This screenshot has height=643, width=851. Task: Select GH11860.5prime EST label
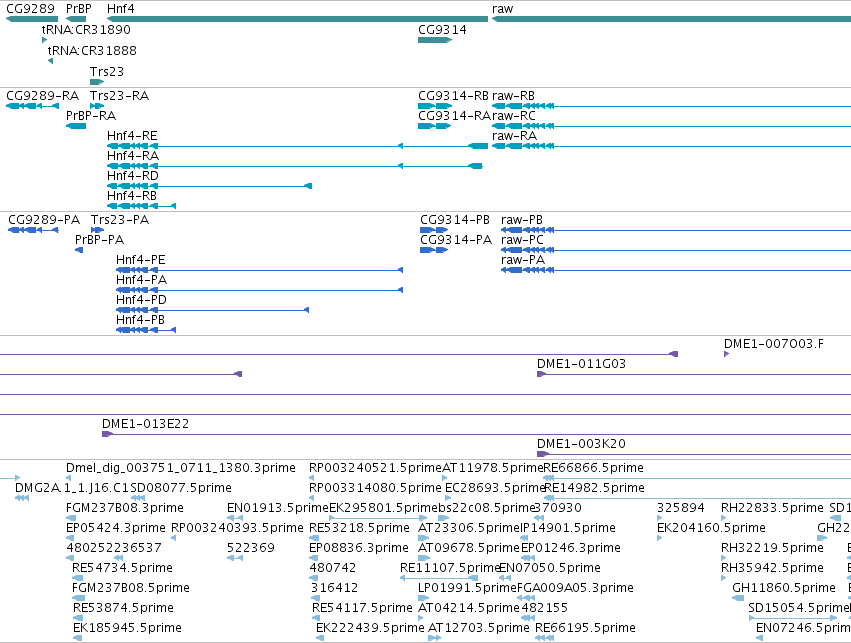(784, 588)
